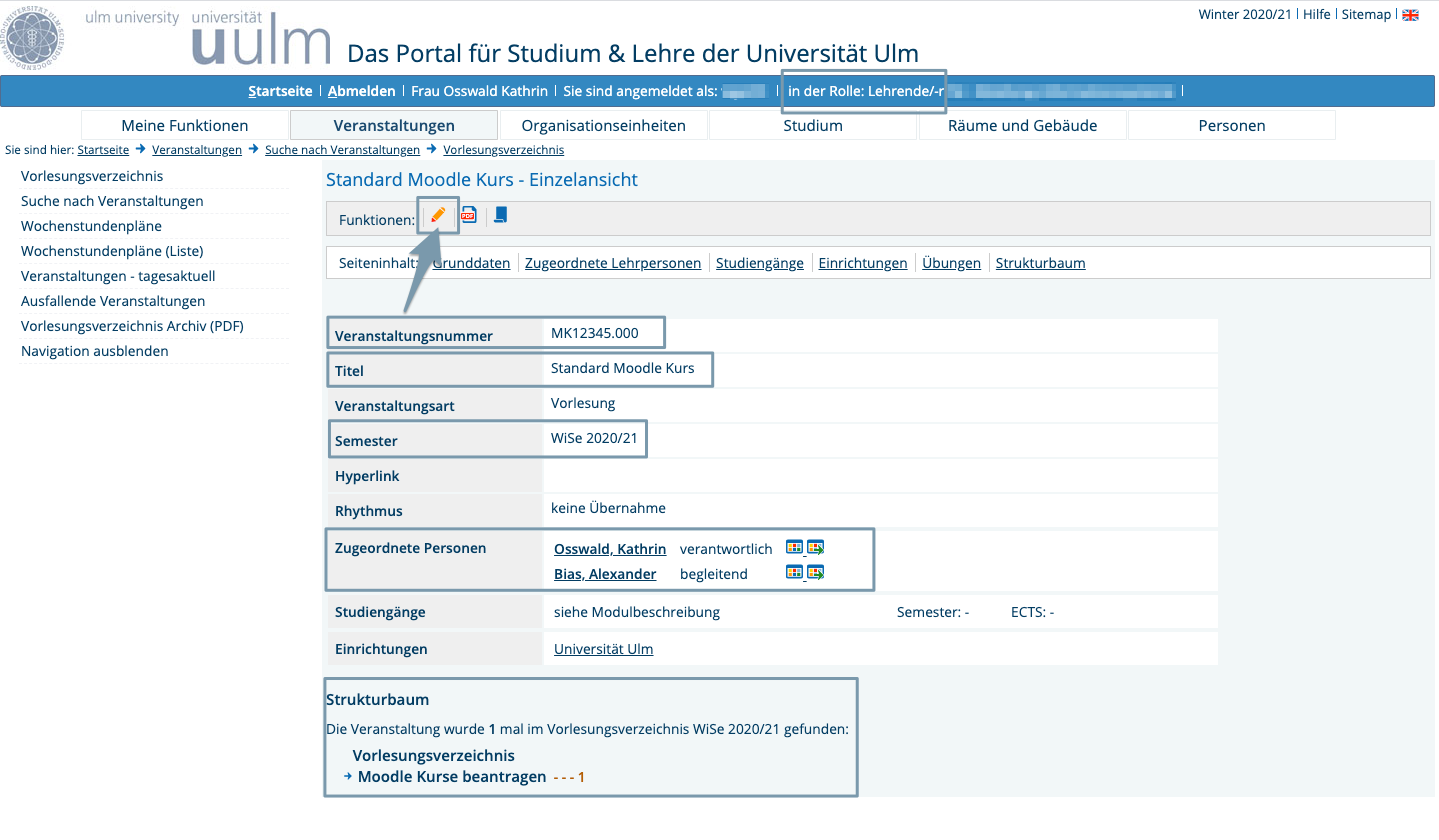Open Vorlesungsverzeichnis in the left sidebar
This screenshot has height=840, width=1439.
click(x=92, y=176)
